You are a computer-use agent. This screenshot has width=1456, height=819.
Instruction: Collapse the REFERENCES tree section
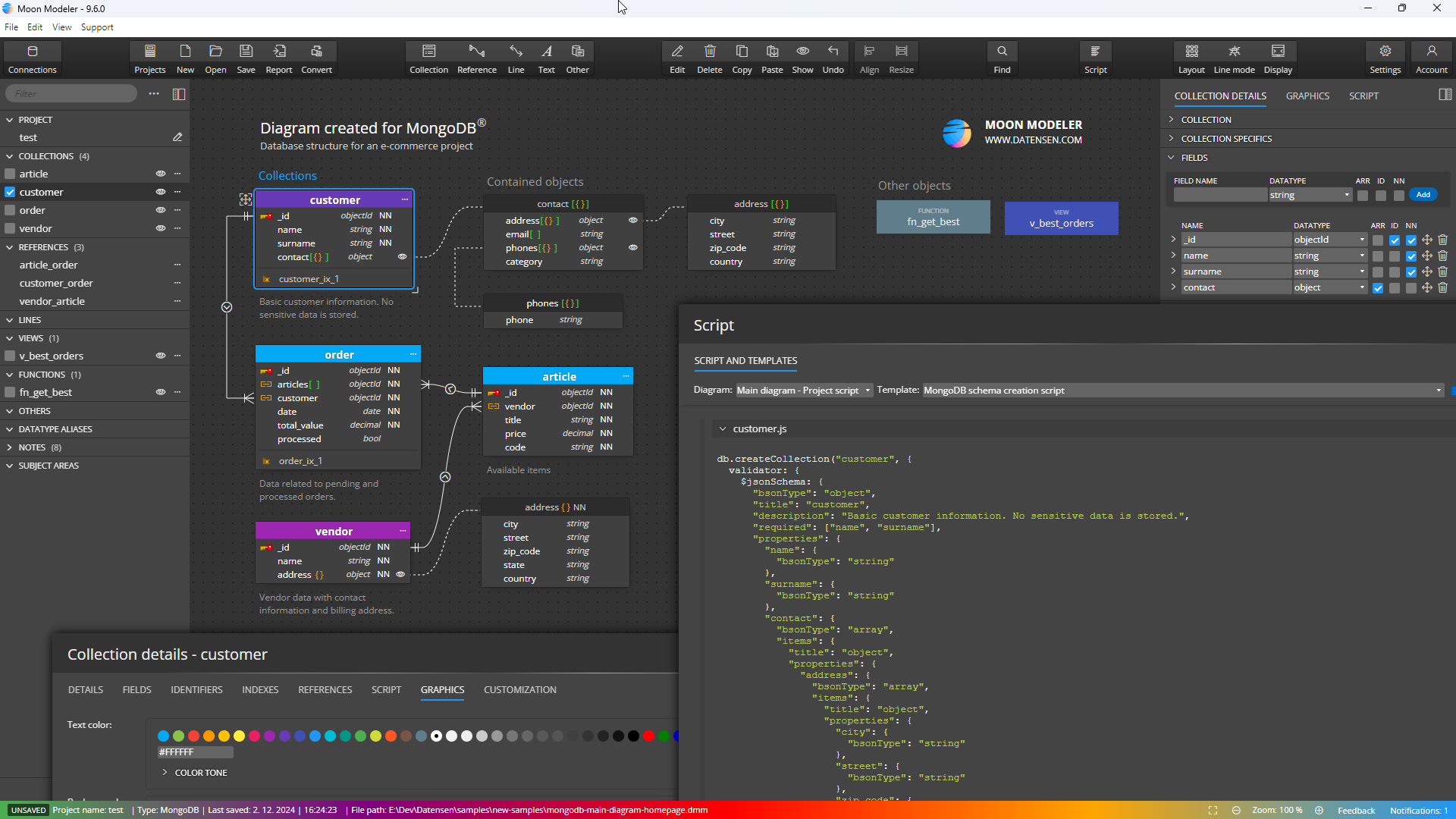10,247
